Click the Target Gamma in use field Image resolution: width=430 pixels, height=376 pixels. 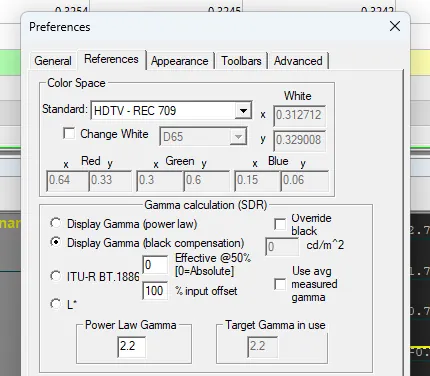point(263,347)
